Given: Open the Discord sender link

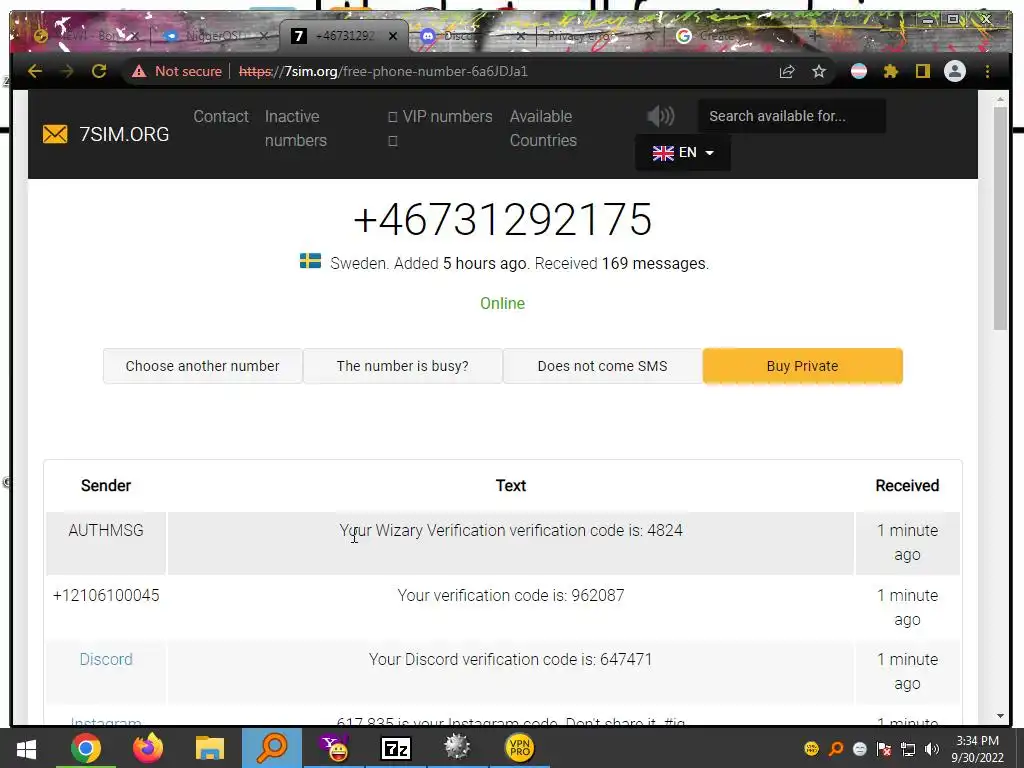Looking at the screenshot, I should point(106,659).
